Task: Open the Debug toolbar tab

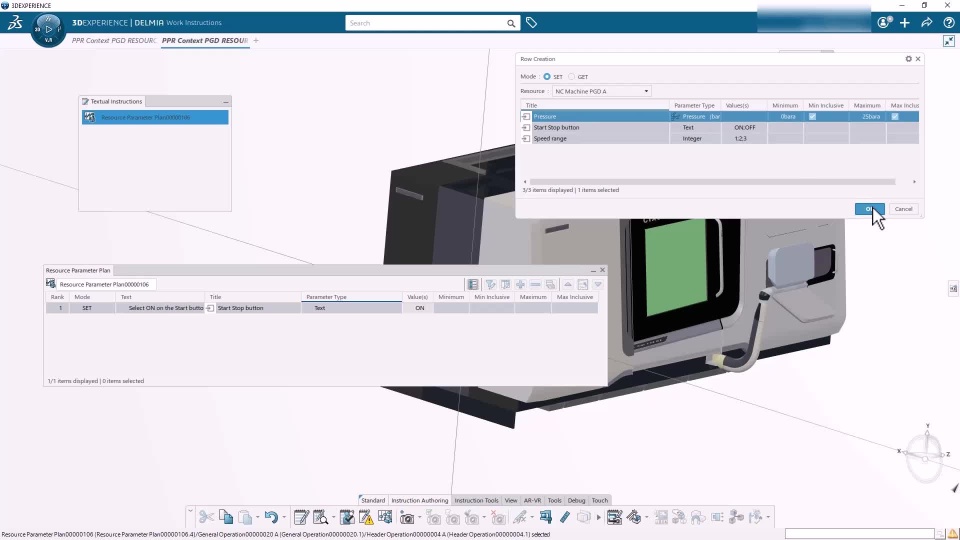Action: (x=576, y=500)
